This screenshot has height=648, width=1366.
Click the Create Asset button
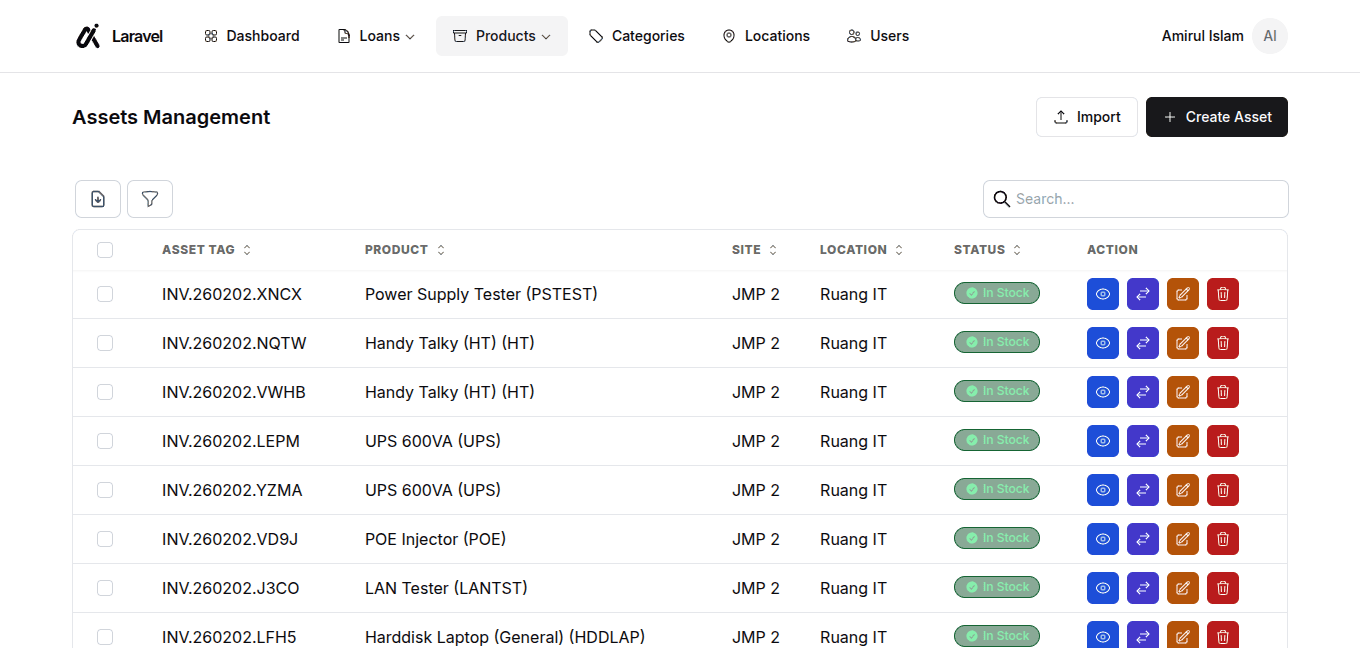point(1216,117)
